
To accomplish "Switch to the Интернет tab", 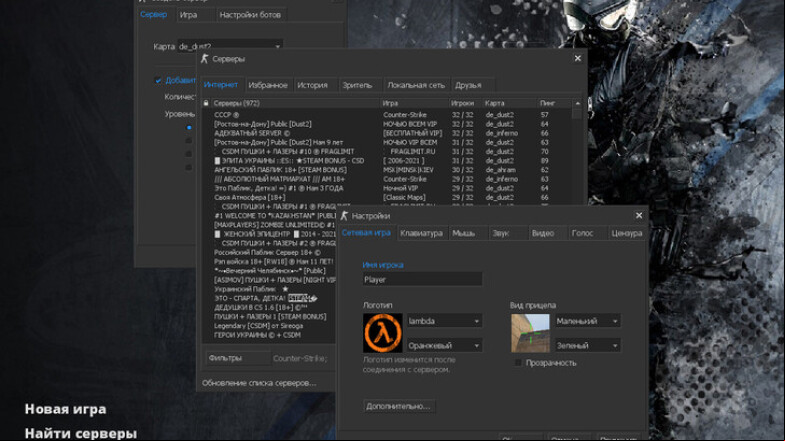I will click(221, 85).
